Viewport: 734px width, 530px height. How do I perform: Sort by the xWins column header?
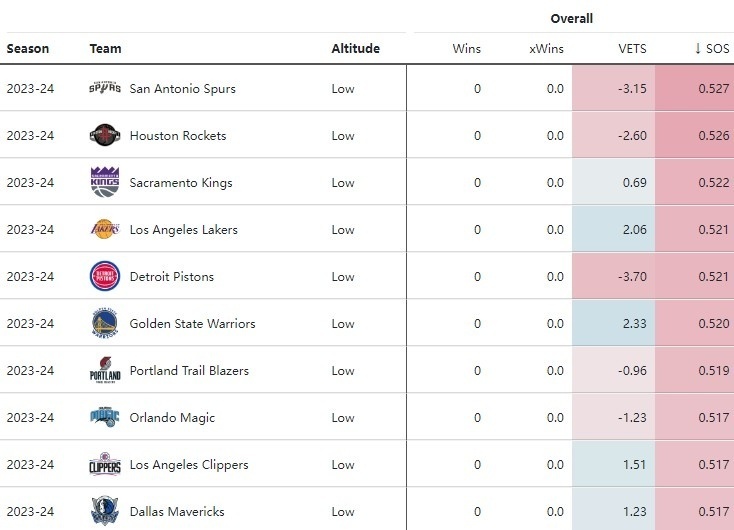546,49
